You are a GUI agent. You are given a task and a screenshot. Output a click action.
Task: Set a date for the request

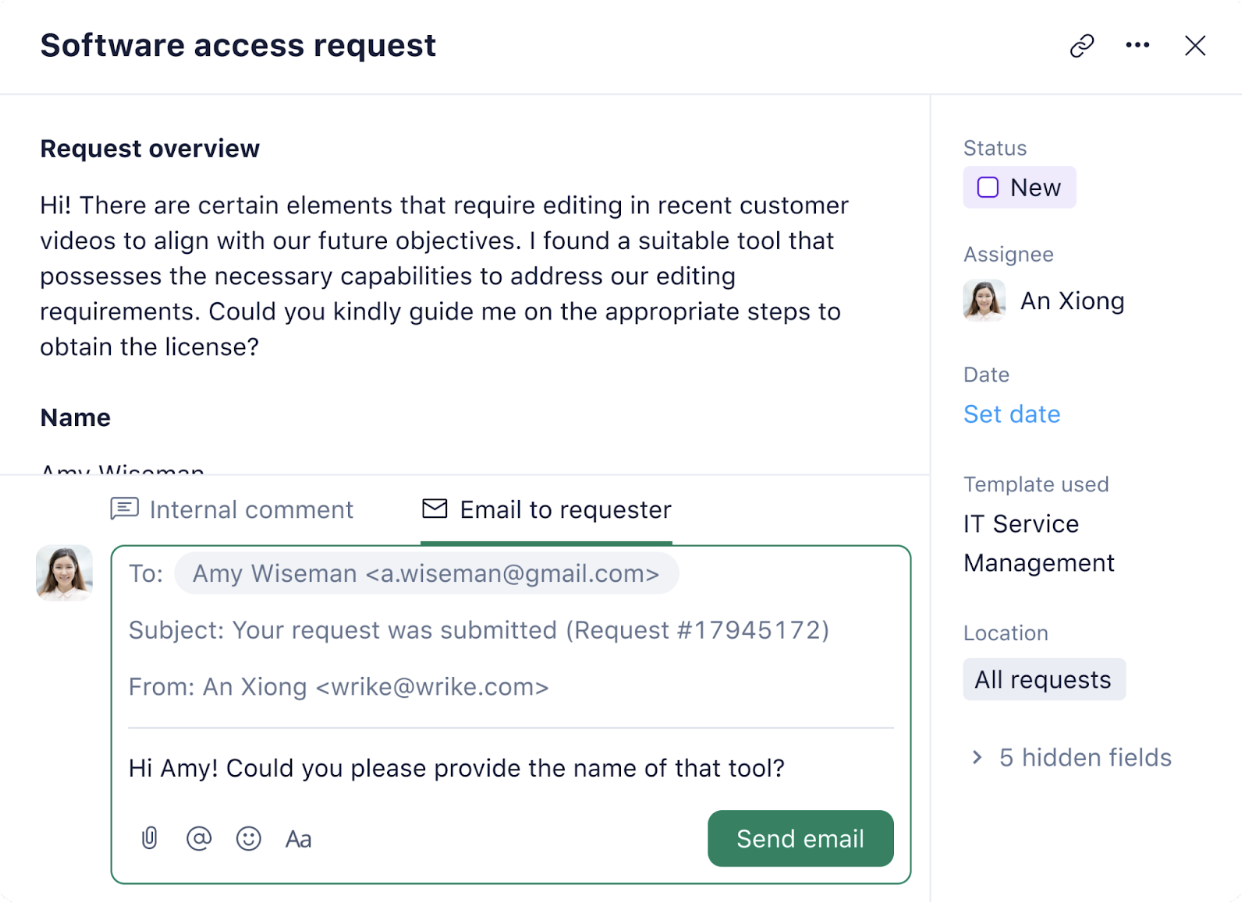click(x=1012, y=414)
